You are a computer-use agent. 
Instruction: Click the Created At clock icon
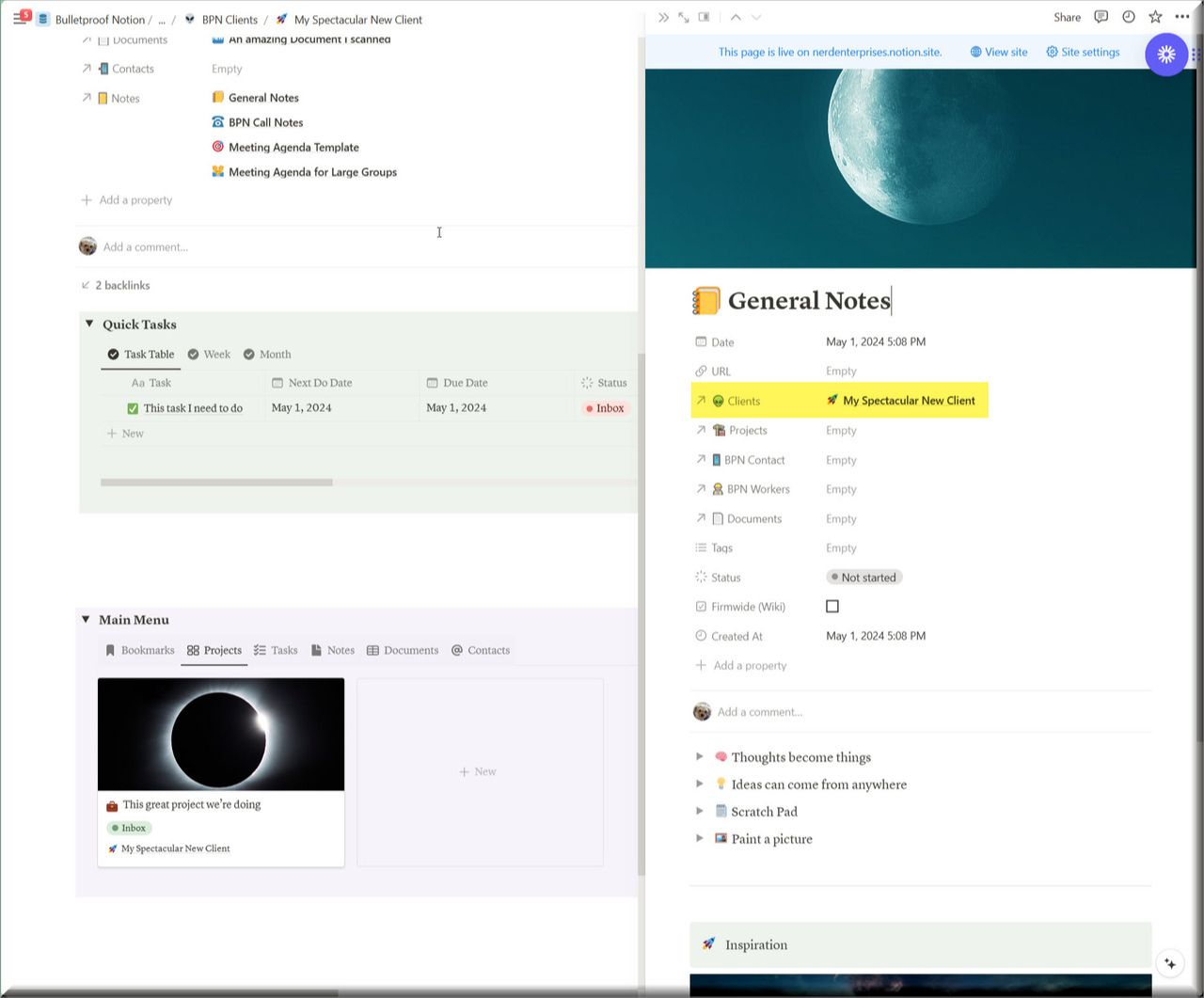coord(701,636)
